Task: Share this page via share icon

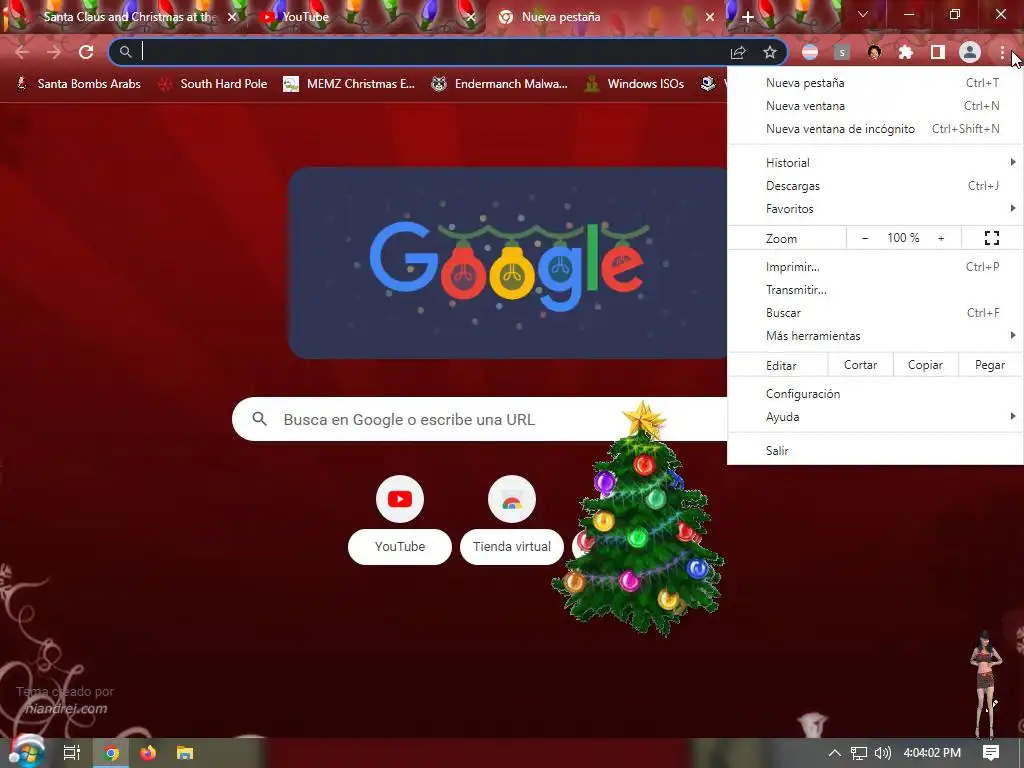Action: pos(738,52)
